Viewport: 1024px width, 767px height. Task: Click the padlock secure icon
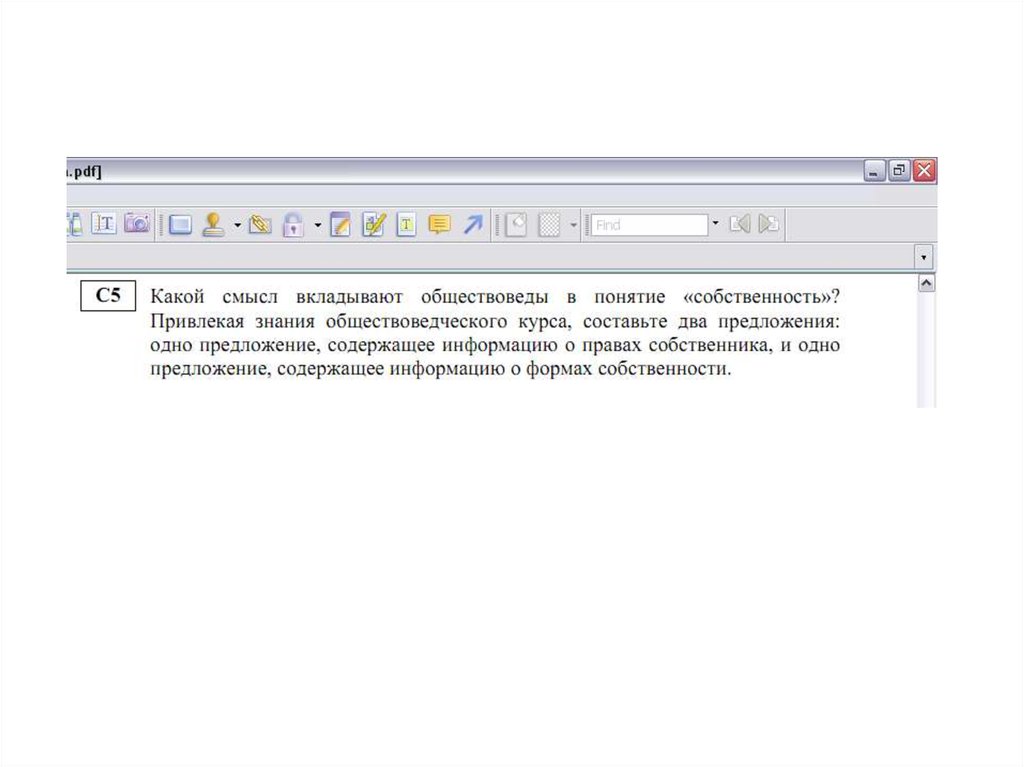click(293, 225)
